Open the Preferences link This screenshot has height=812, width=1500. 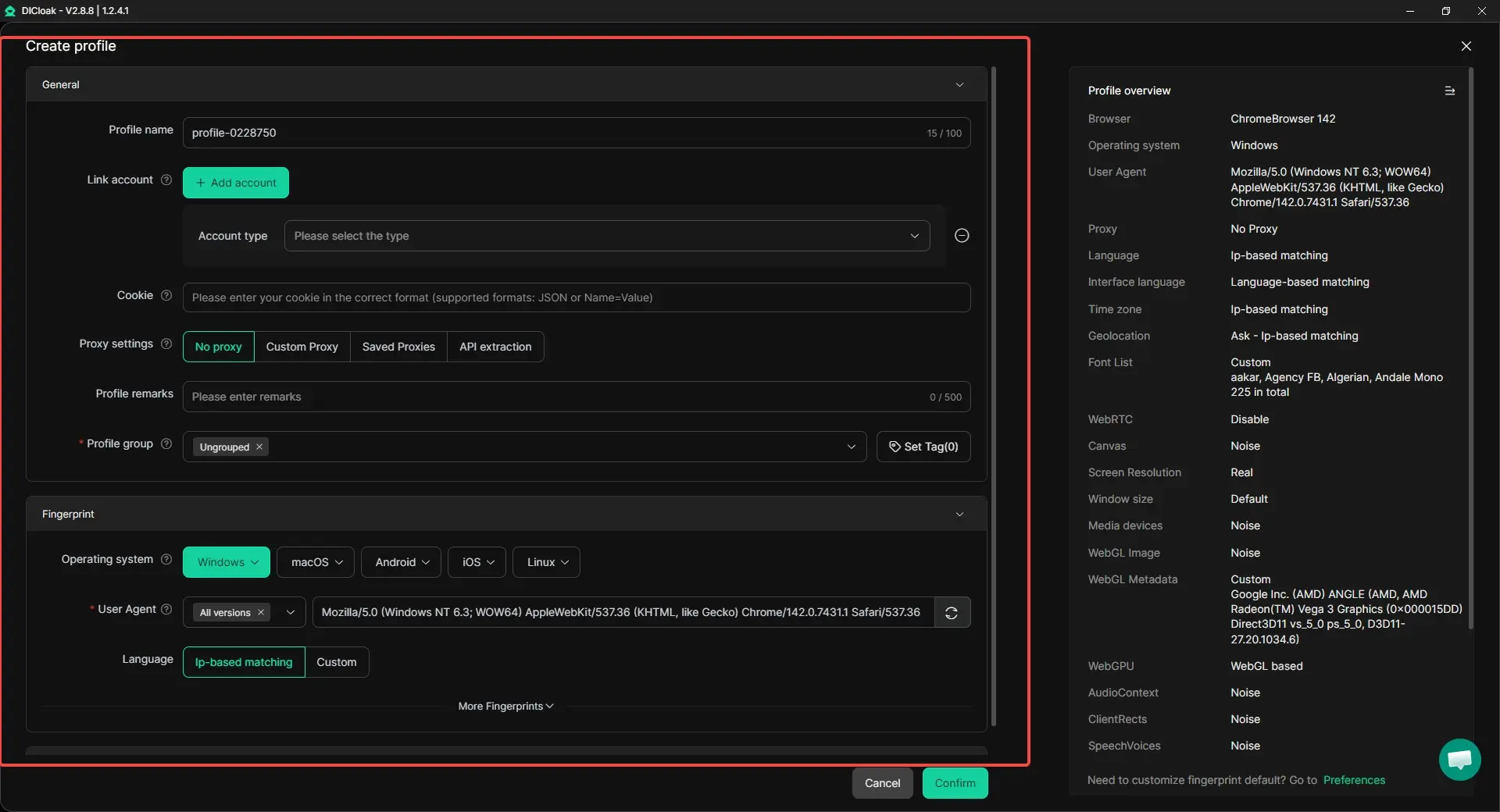click(x=1353, y=780)
